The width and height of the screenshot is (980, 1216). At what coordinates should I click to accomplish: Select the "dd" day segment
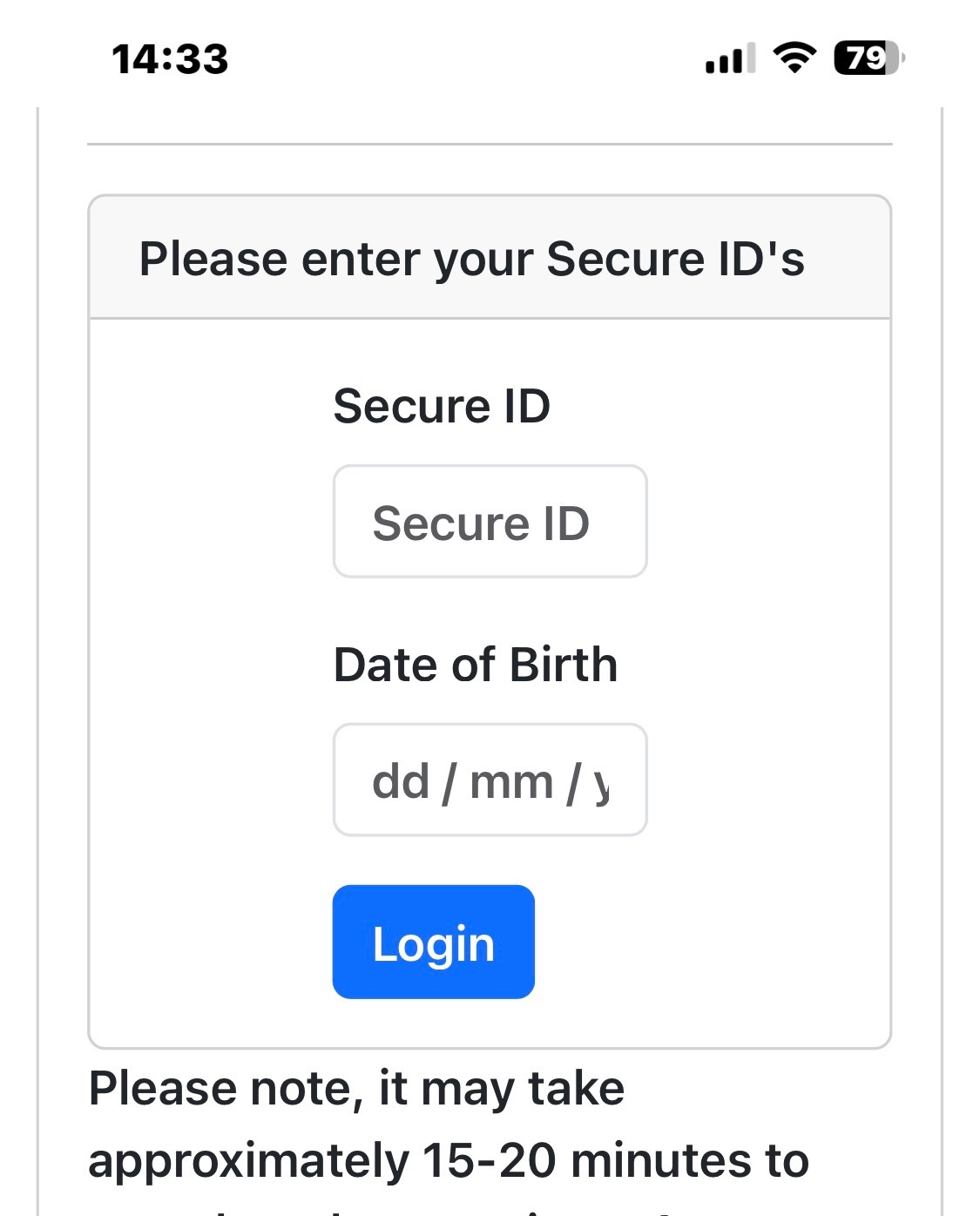[x=401, y=781]
